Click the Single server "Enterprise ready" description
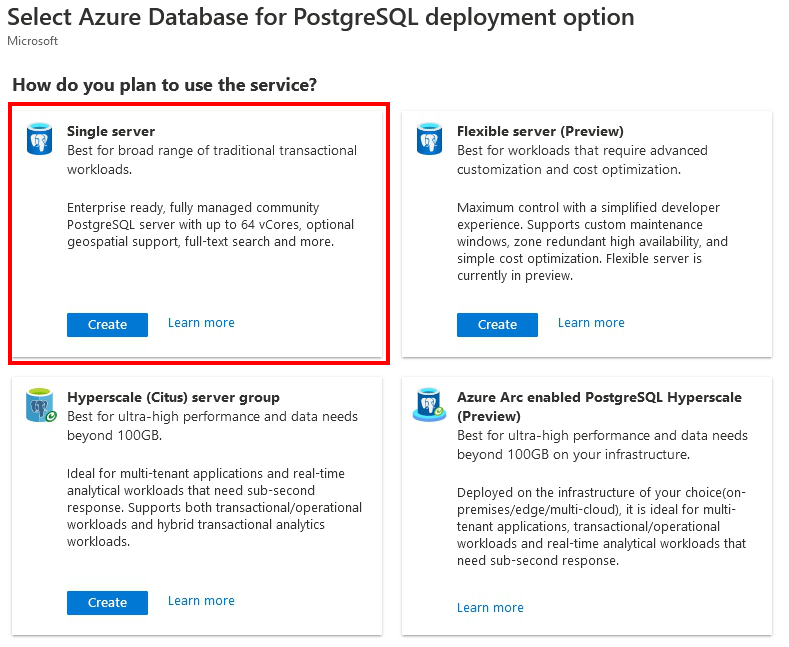The width and height of the screenshot is (789, 647). pyautogui.click(x=210, y=225)
